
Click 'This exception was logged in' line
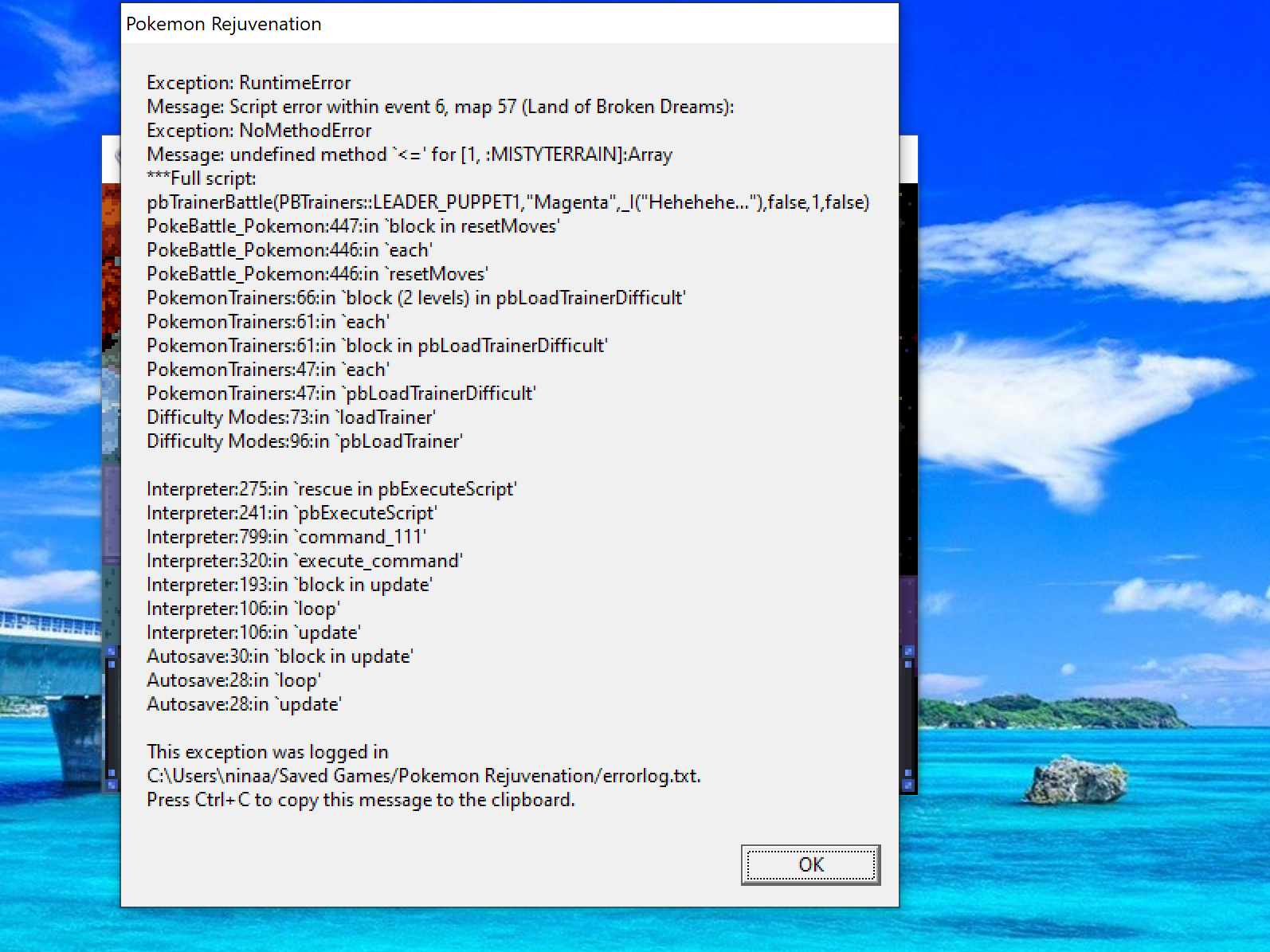point(268,752)
